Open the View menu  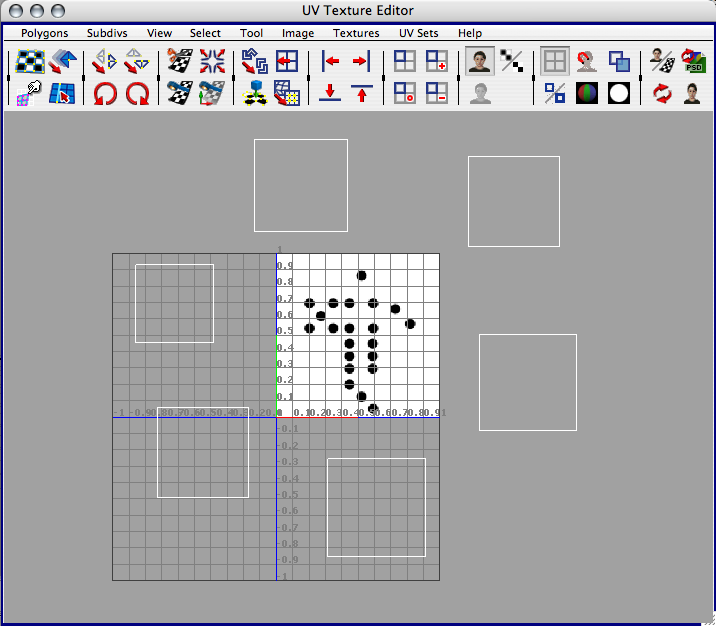[x=159, y=33]
